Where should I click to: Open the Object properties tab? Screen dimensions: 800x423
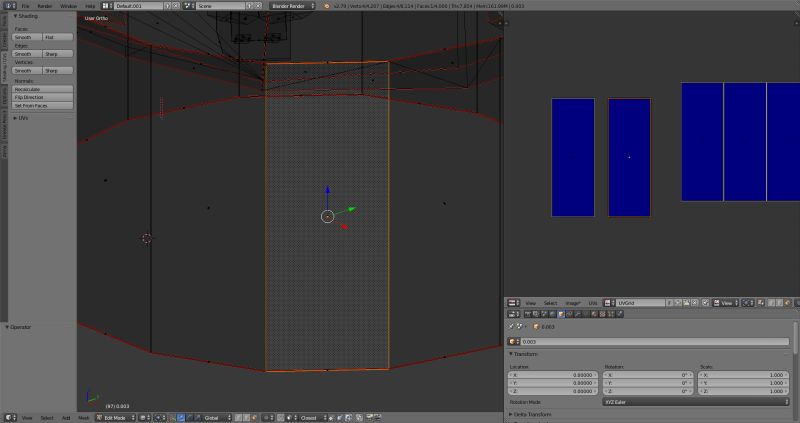pyautogui.click(x=561, y=314)
